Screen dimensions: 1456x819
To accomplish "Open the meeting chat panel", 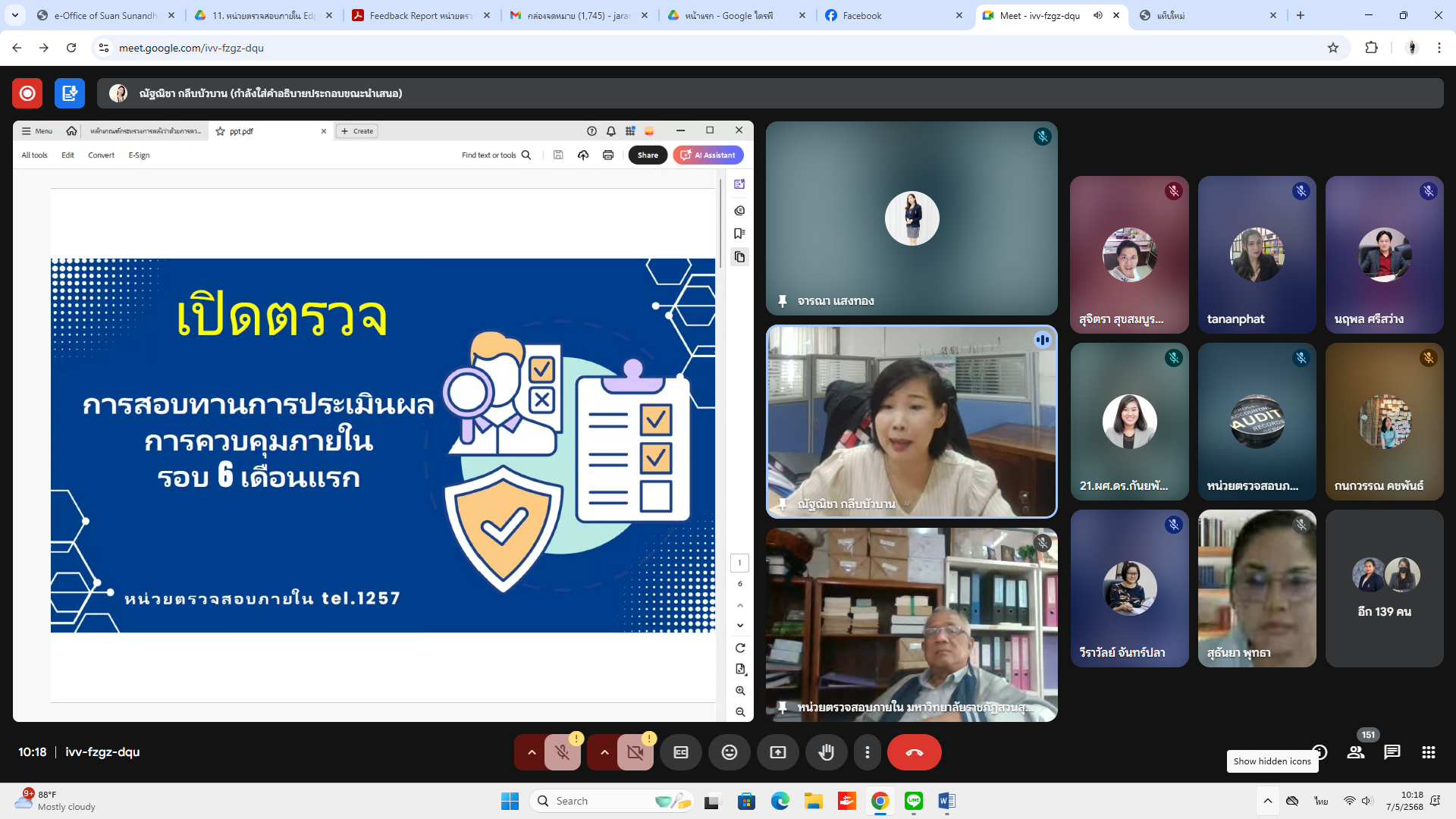I will 1392,752.
